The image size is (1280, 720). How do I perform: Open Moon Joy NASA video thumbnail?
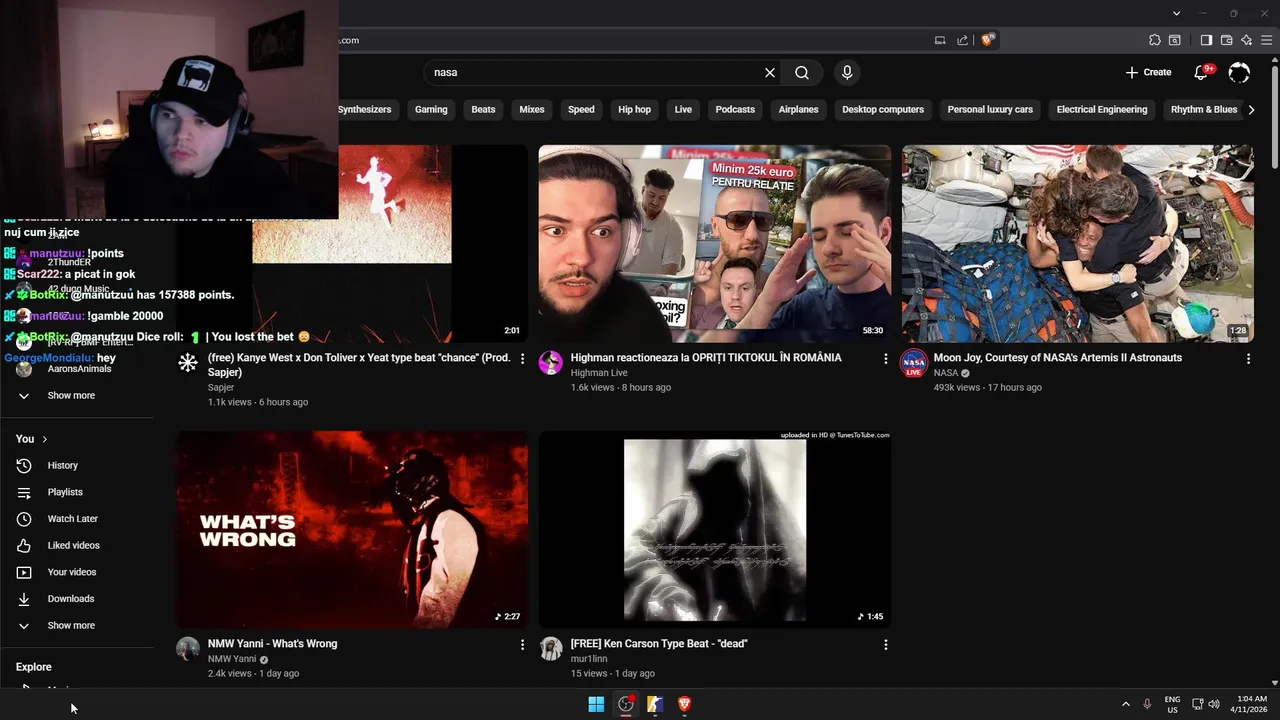click(1077, 243)
